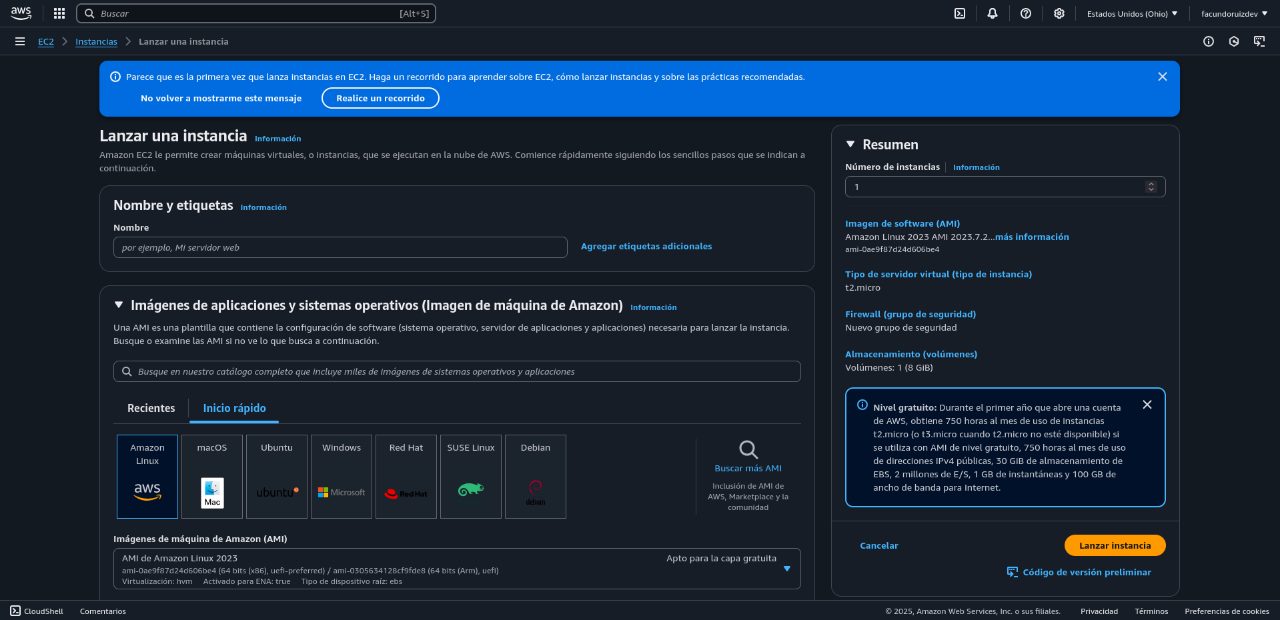Click the Buscar más AMI magnifier icon
The image size is (1280, 620).
[x=748, y=450]
